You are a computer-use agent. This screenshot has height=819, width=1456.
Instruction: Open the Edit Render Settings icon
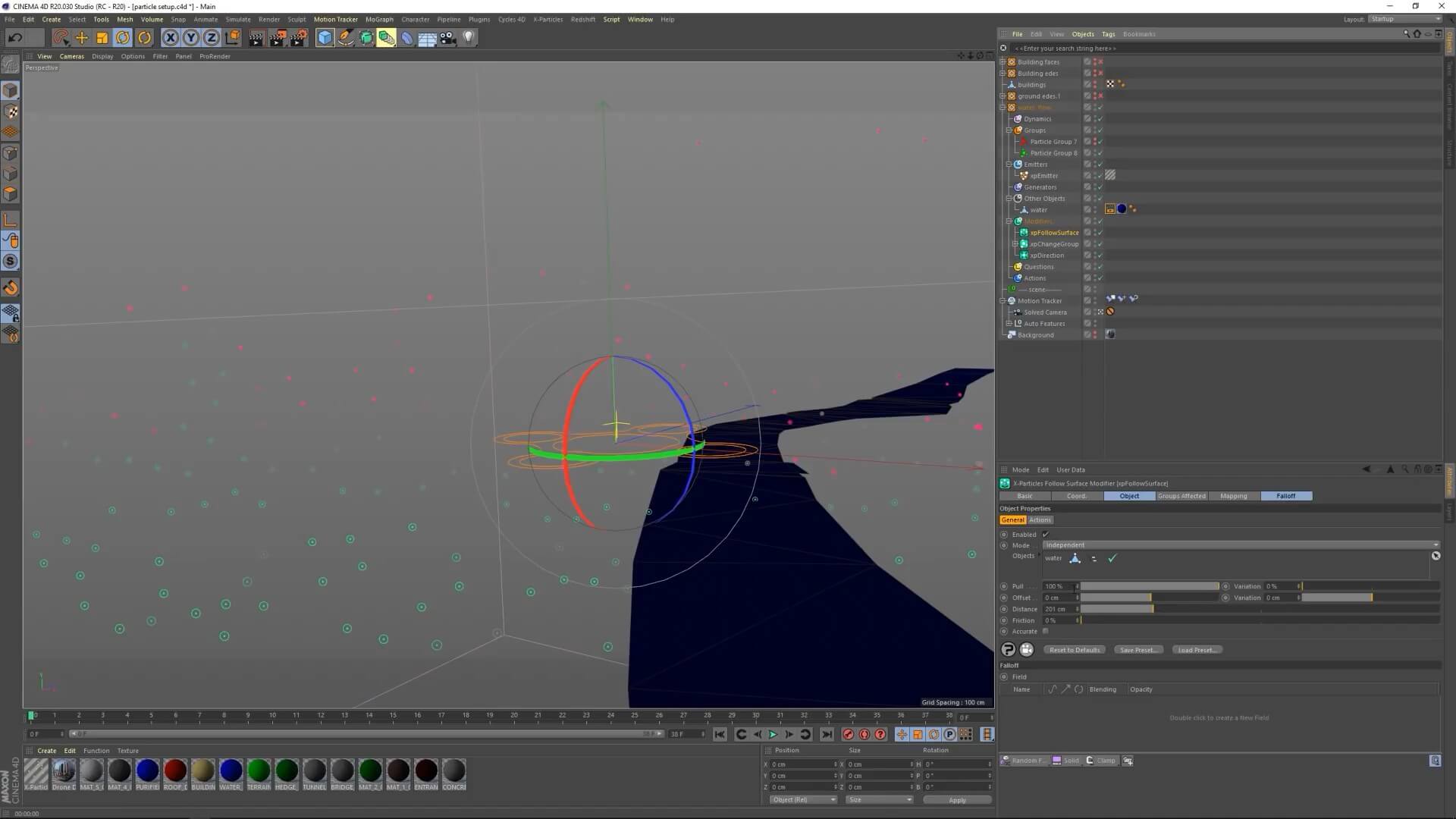pos(299,37)
